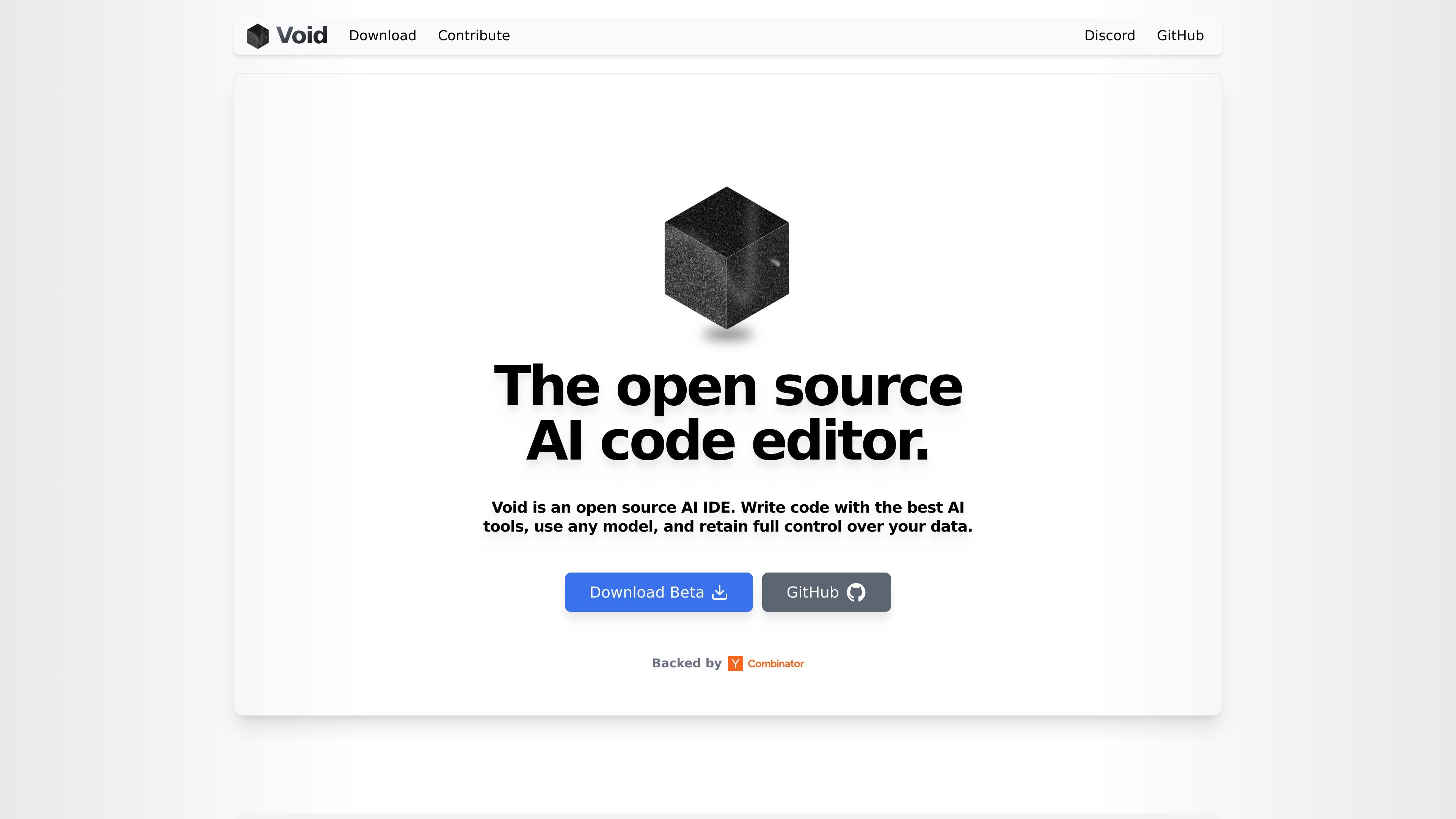This screenshot has width=1456, height=819.
Task: Click the 'The open source AI code editor.' headline
Action: [728, 413]
